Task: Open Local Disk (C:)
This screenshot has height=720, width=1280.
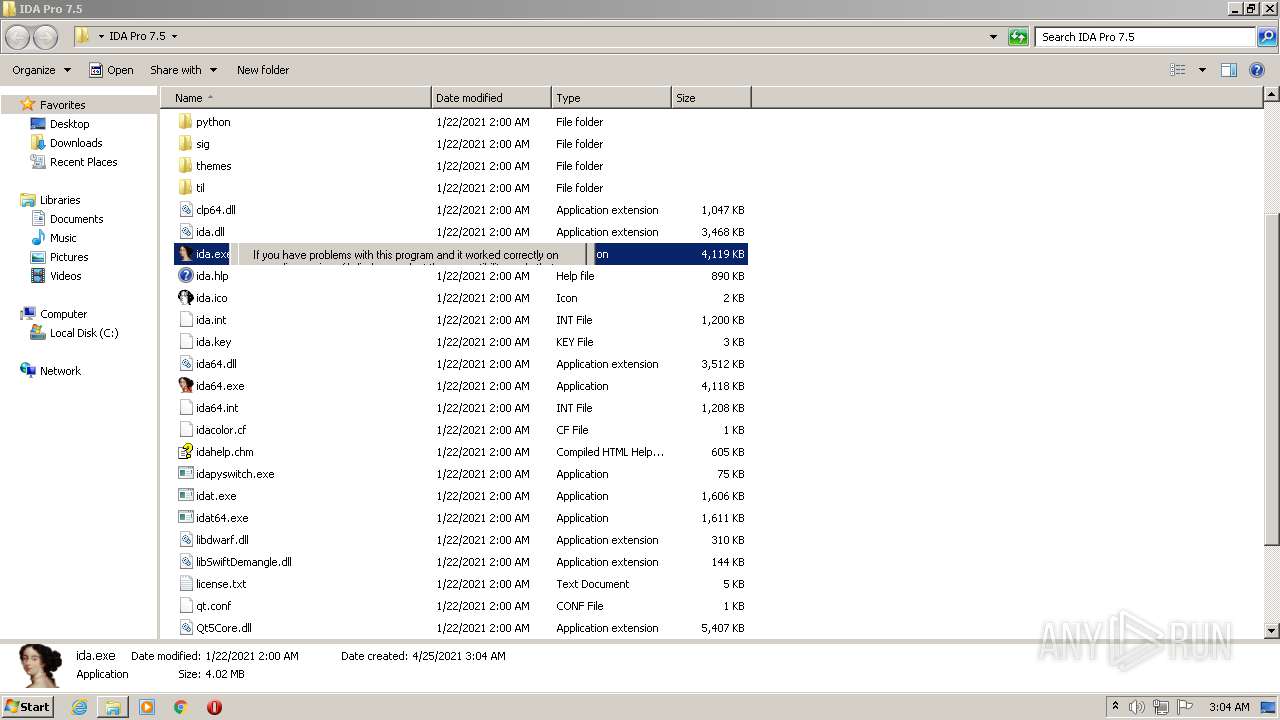Action: [x=84, y=333]
